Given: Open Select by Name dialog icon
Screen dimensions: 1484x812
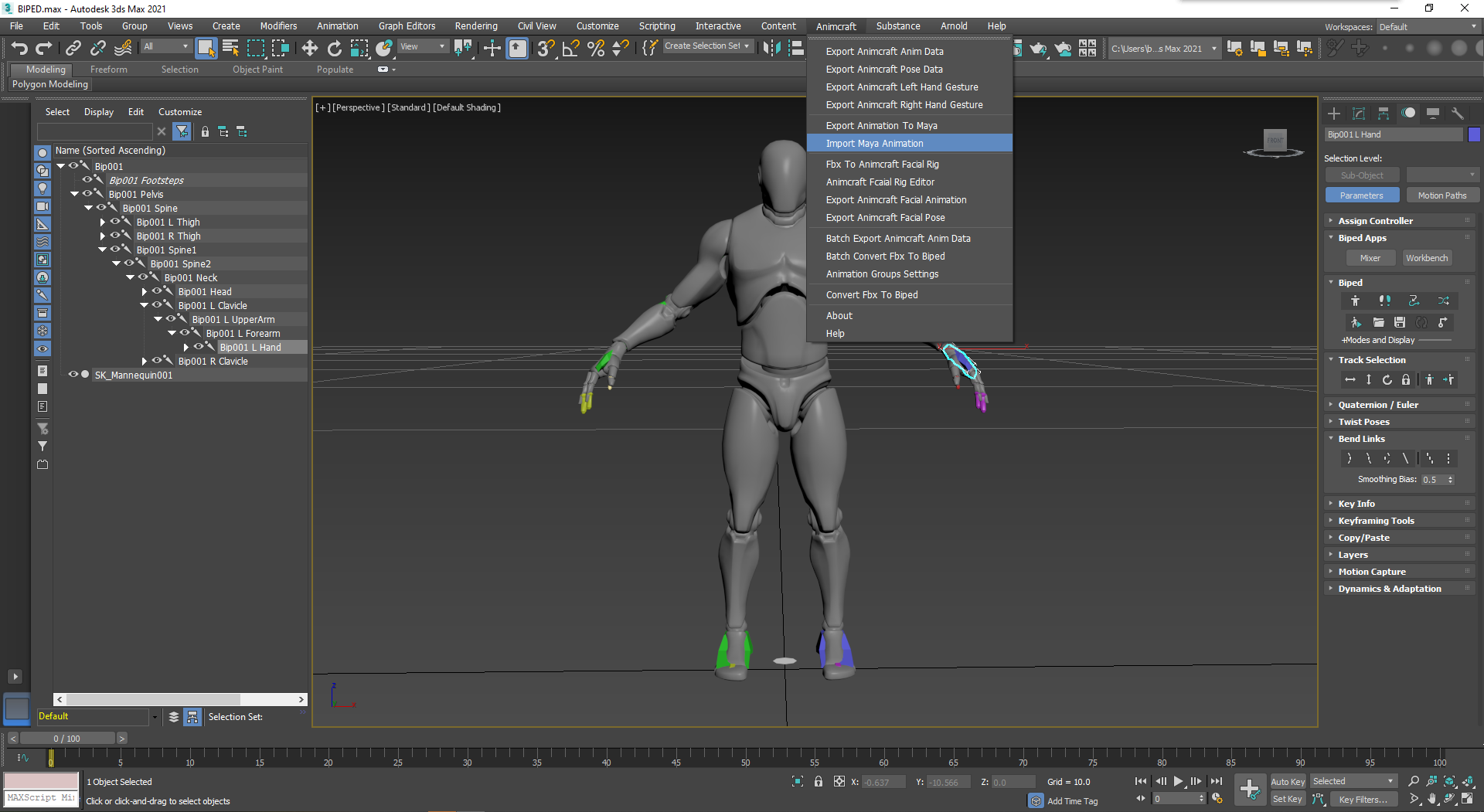Looking at the screenshot, I should click(230, 48).
